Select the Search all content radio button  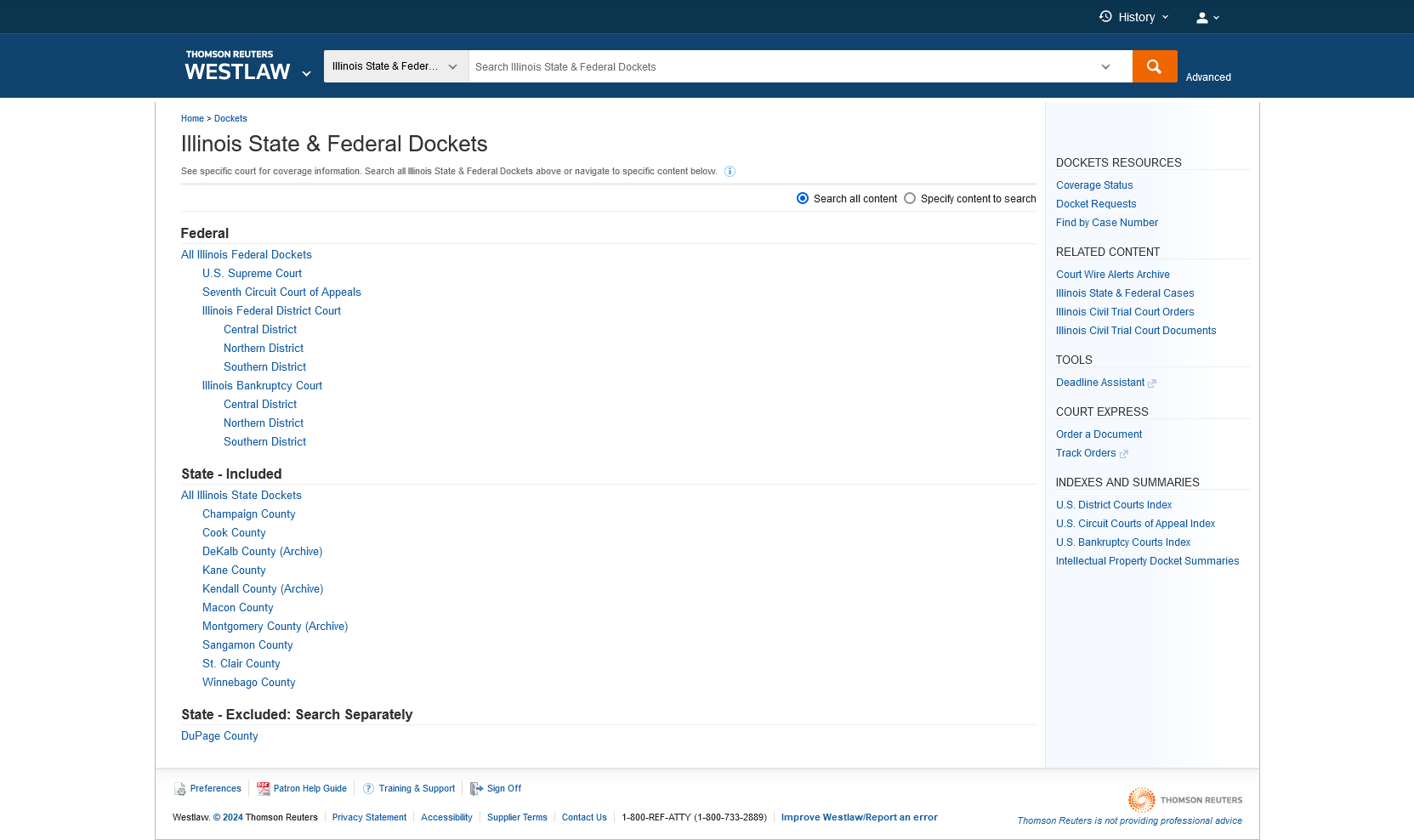tap(803, 199)
